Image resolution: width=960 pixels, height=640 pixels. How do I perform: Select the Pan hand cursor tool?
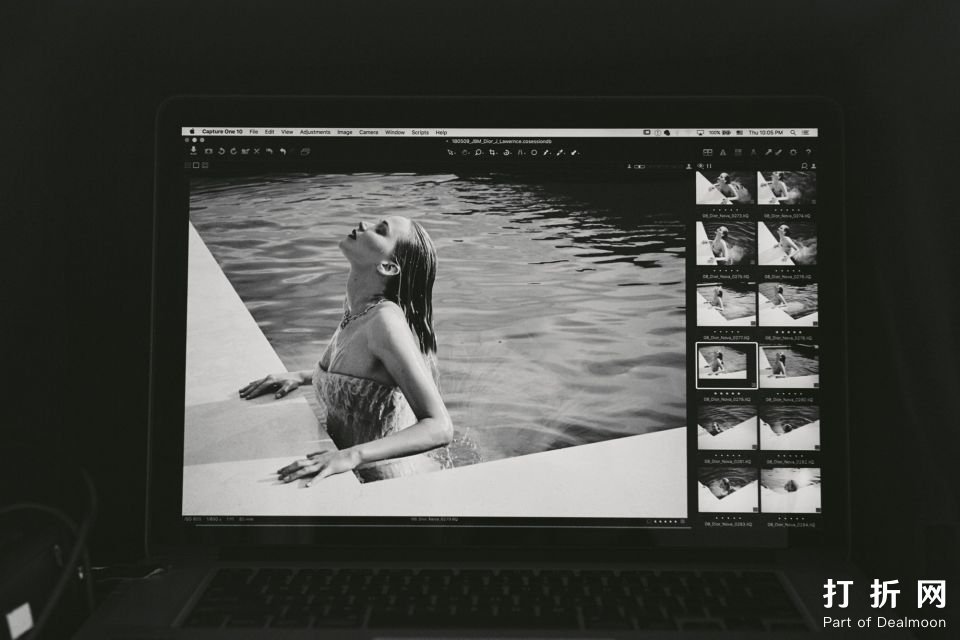pyautogui.click(x=465, y=153)
